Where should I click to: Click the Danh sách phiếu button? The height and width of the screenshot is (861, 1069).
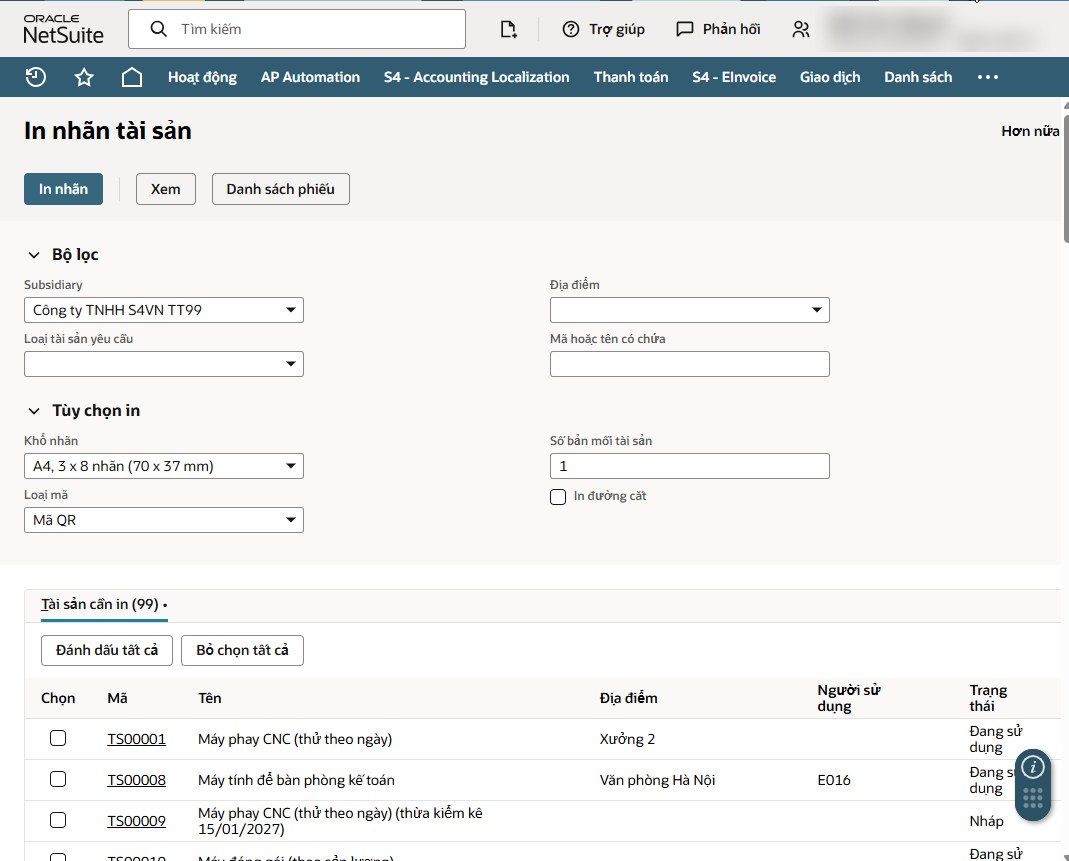tap(281, 189)
